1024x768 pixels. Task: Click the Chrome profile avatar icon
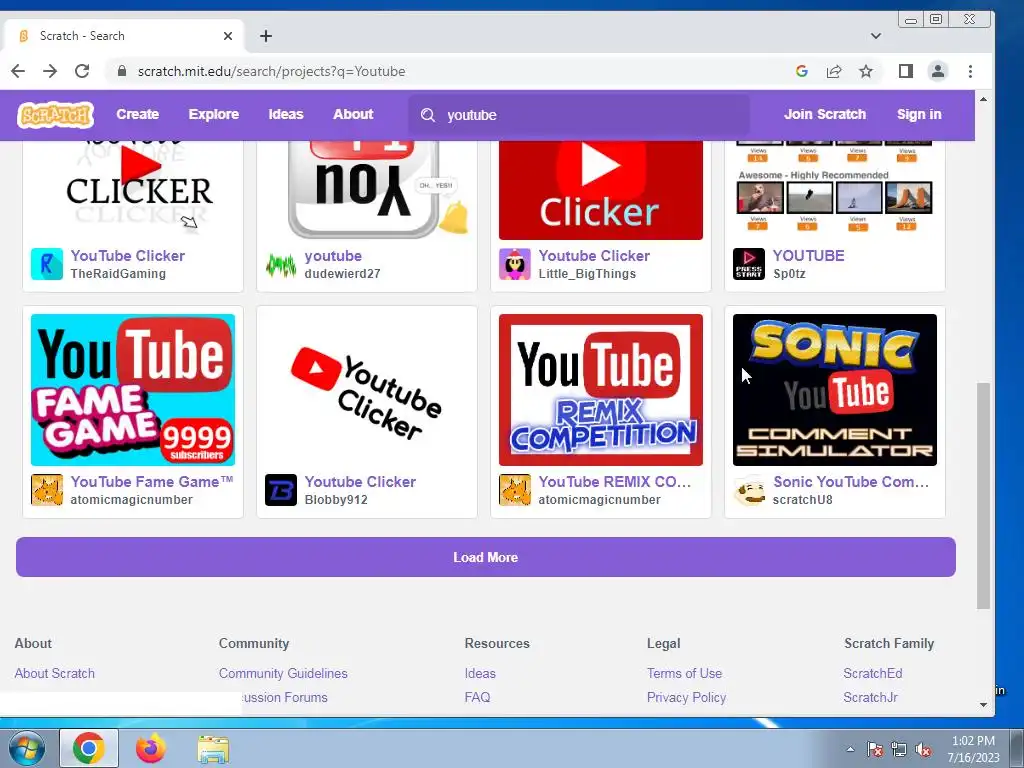938,71
